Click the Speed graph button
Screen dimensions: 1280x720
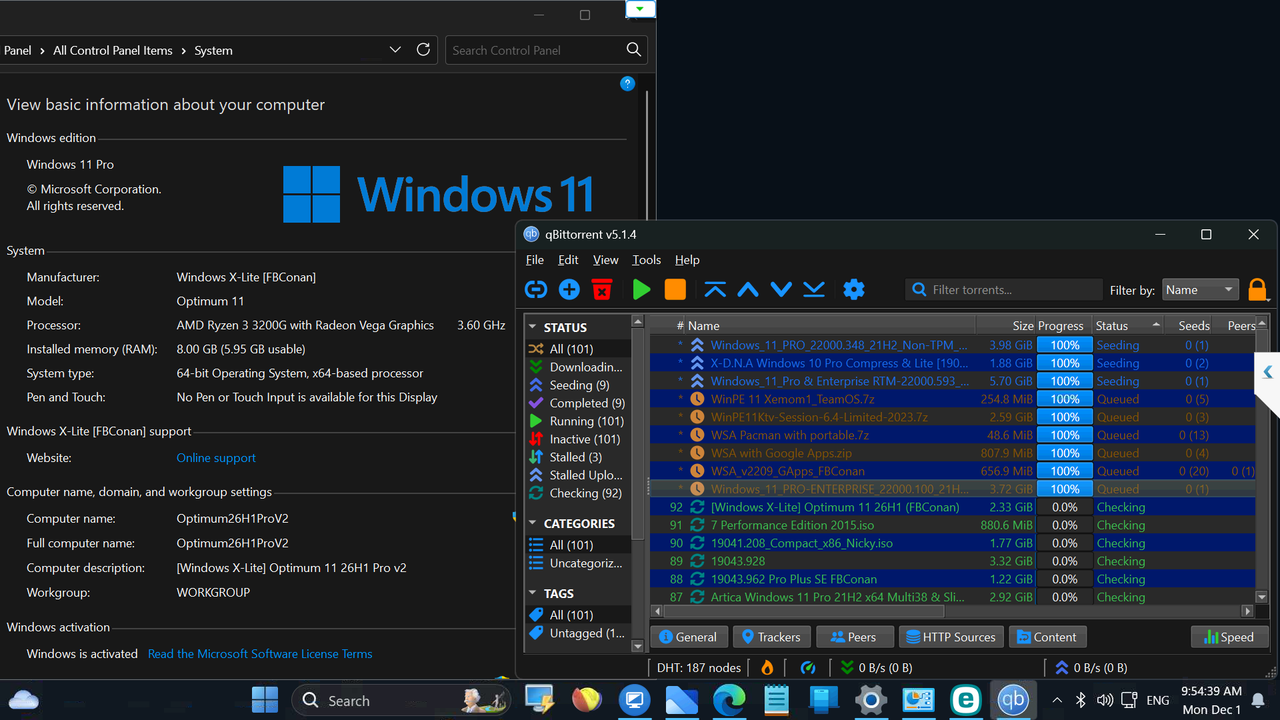[1229, 637]
